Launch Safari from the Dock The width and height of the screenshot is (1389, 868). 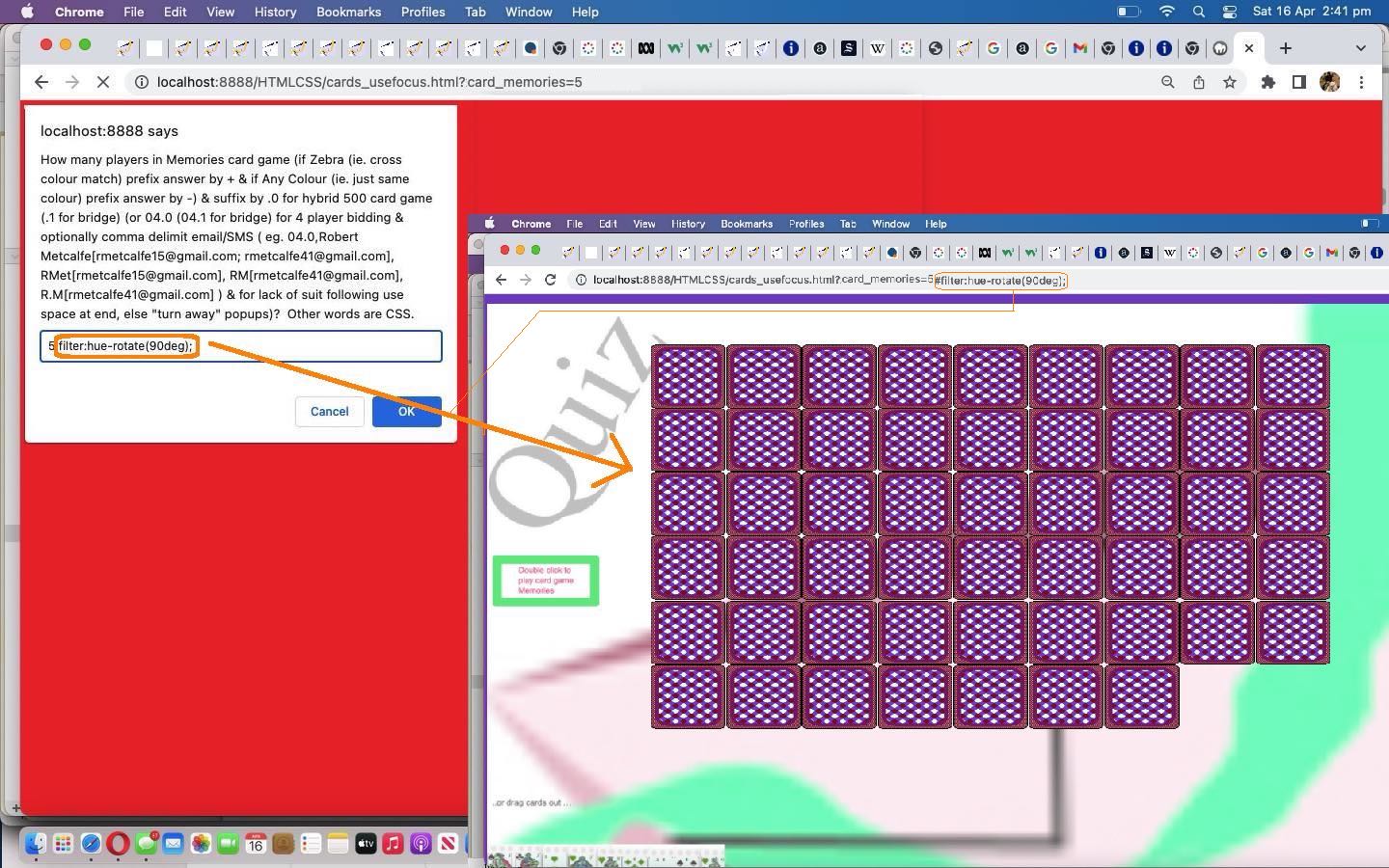pyautogui.click(x=91, y=844)
